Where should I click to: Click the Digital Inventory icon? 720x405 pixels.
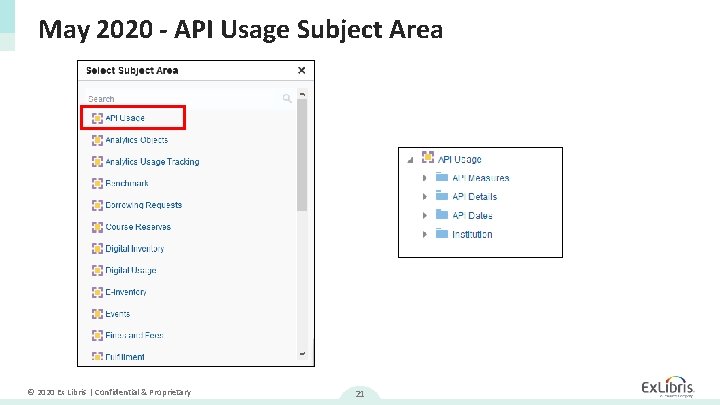[x=97, y=248]
